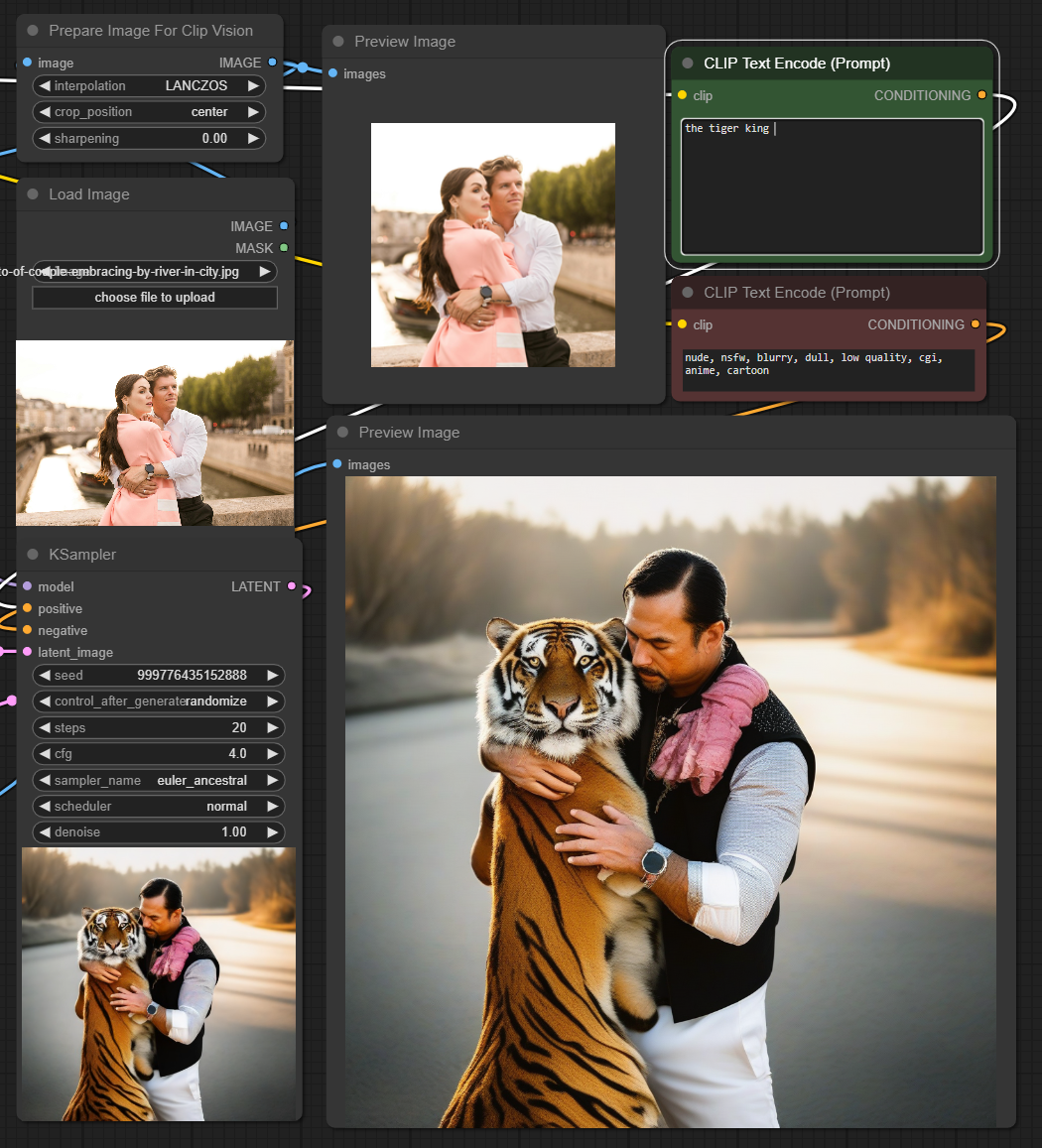This screenshot has width=1042, height=1148.
Task: Open the control_after_generate randomize selector
Action: point(159,702)
